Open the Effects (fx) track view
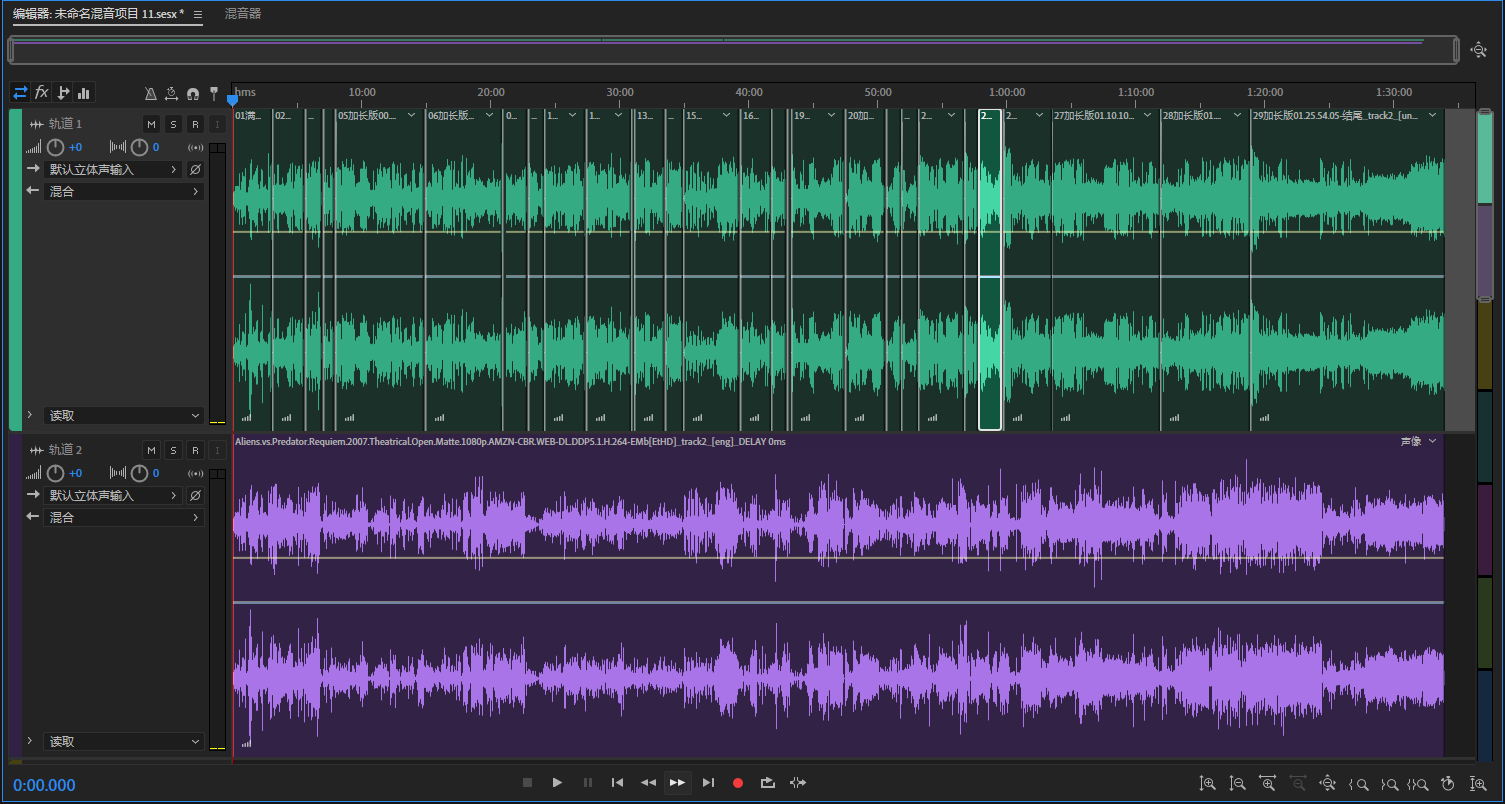 [42, 93]
